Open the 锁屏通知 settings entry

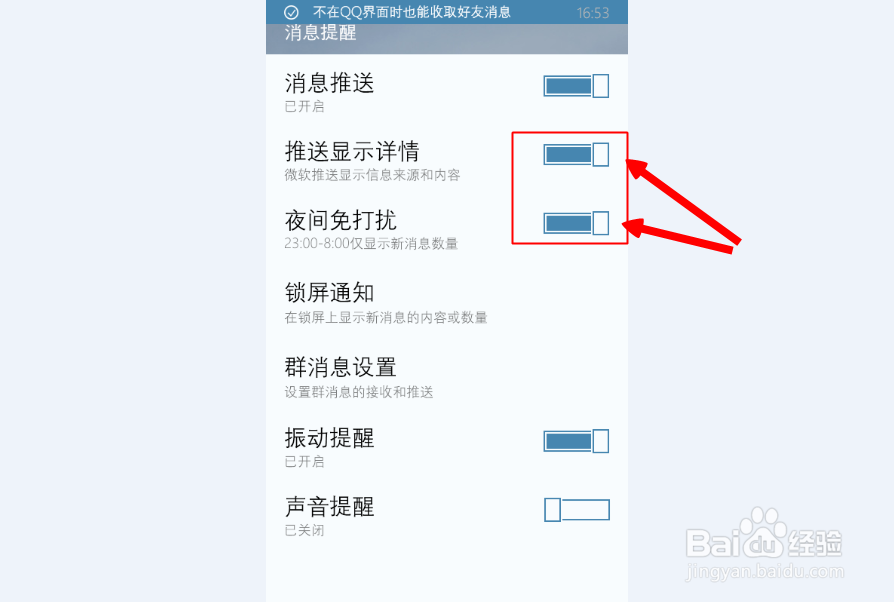point(446,303)
